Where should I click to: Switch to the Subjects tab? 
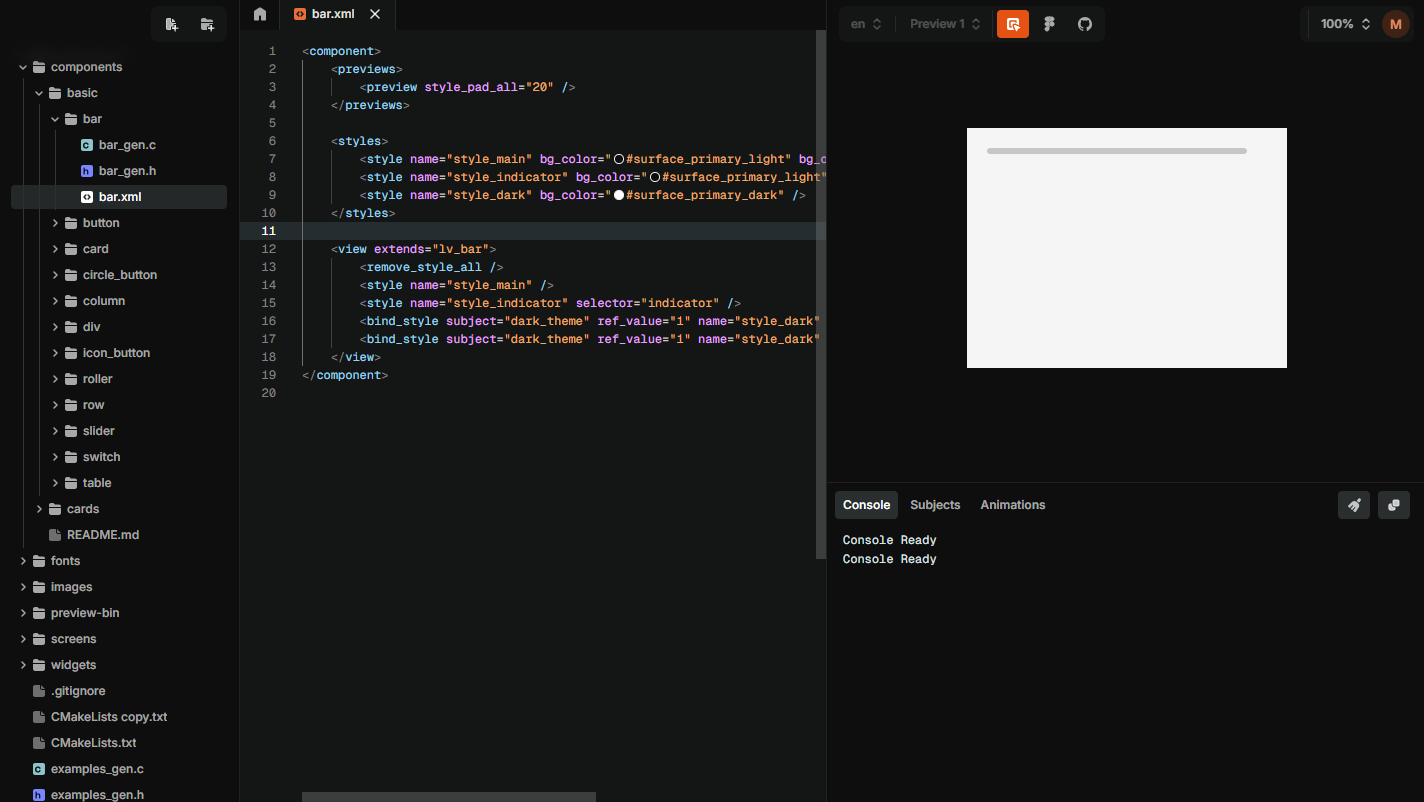935,505
